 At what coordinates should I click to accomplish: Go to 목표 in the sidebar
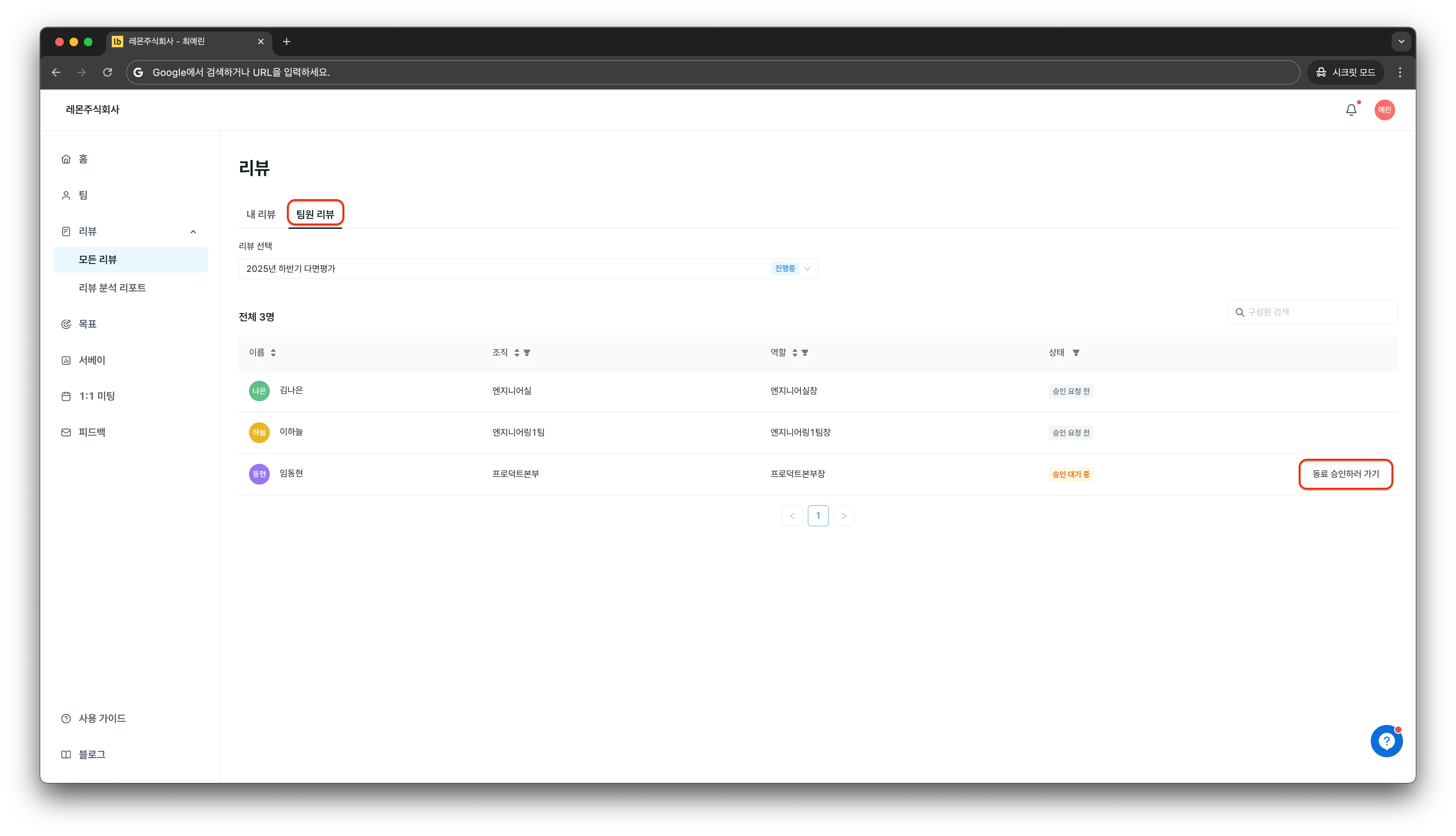coord(87,325)
